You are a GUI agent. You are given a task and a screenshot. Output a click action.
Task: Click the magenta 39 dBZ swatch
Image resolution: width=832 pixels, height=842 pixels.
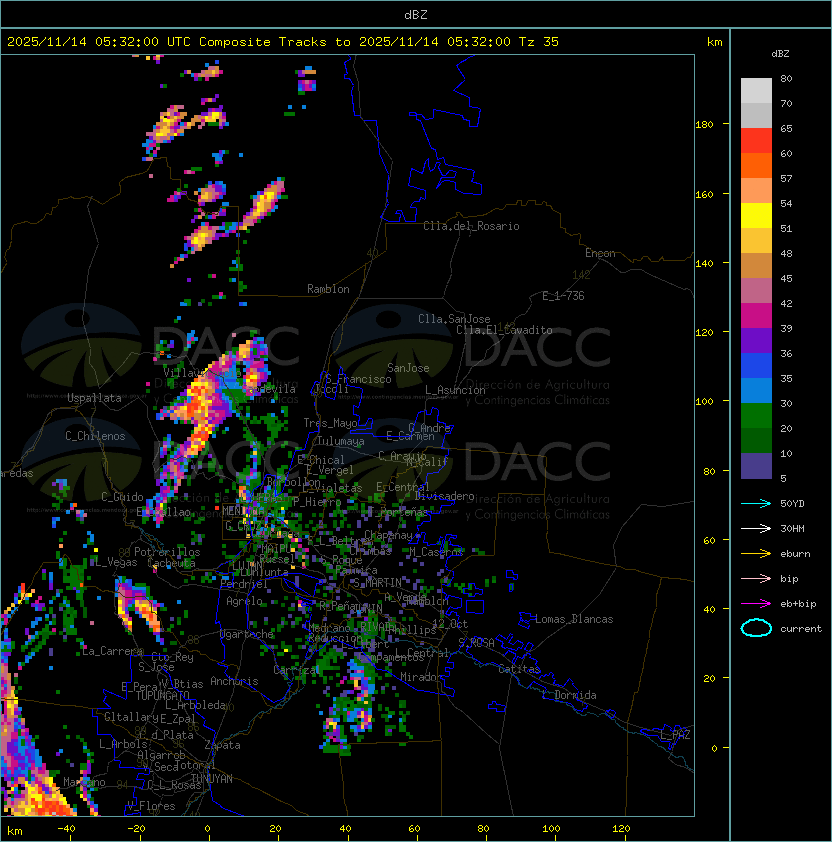click(x=756, y=316)
